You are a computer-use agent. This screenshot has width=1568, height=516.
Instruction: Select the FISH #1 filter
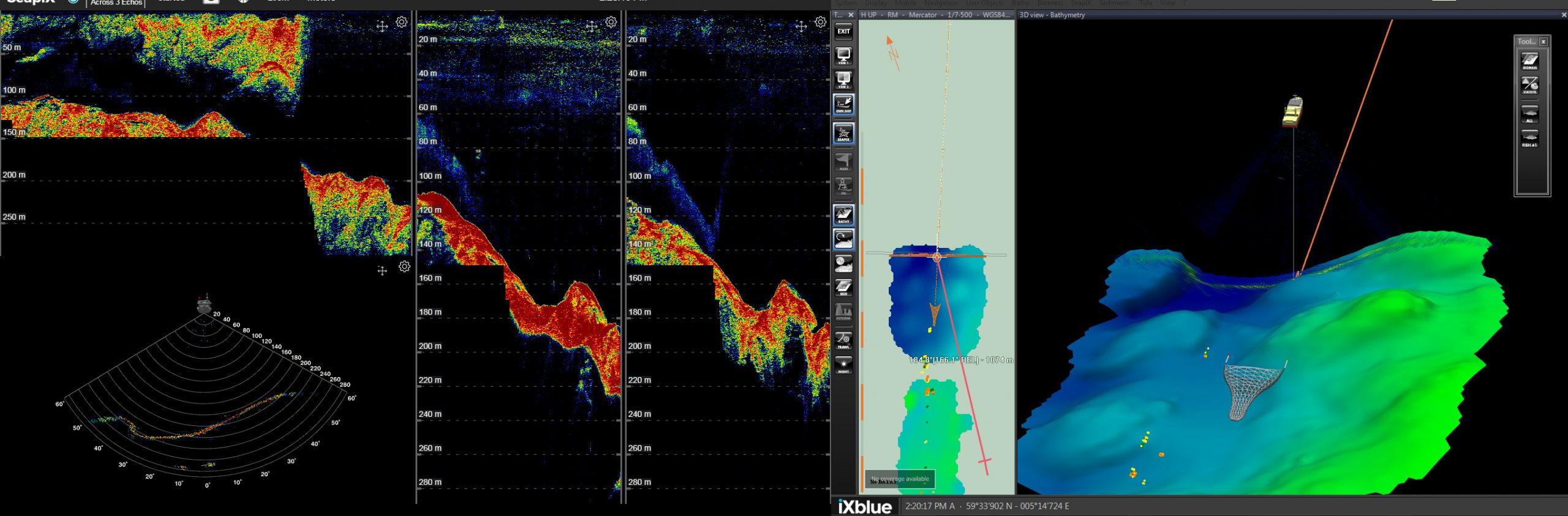click(1529, 138)
